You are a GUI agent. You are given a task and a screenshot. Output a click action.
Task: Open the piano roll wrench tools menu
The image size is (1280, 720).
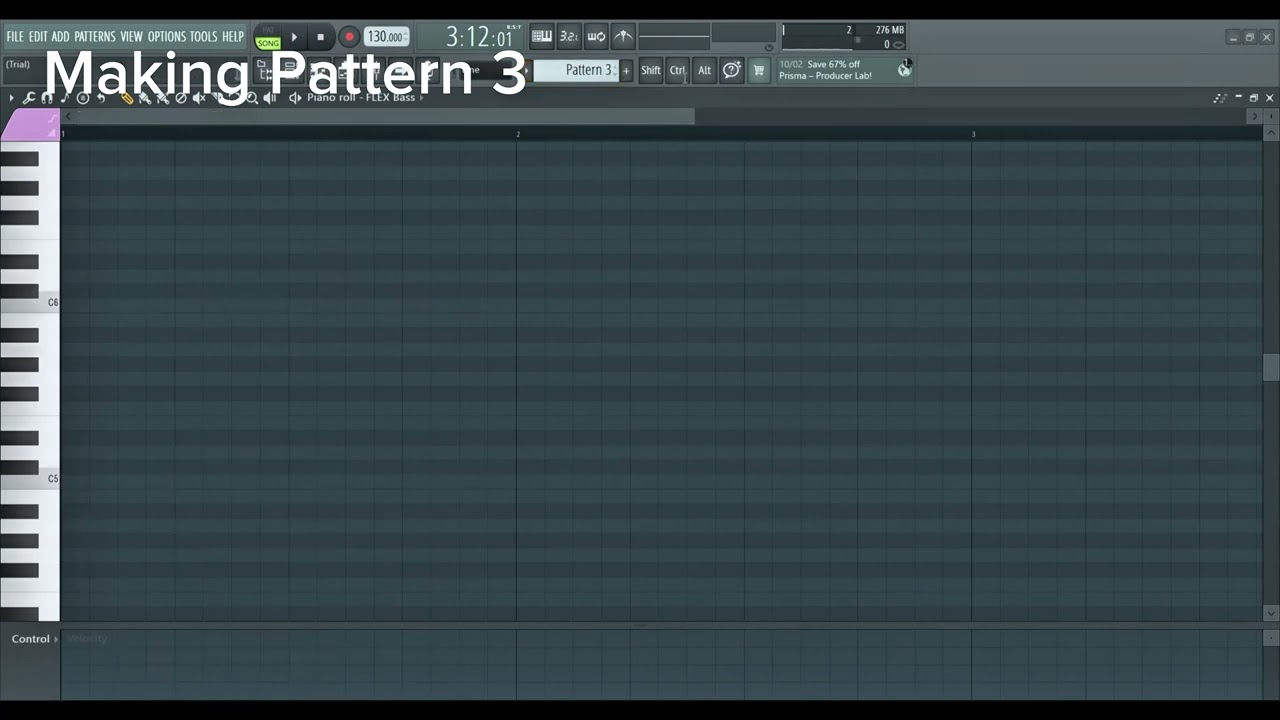pyautogui.click(x=29, y=98)
